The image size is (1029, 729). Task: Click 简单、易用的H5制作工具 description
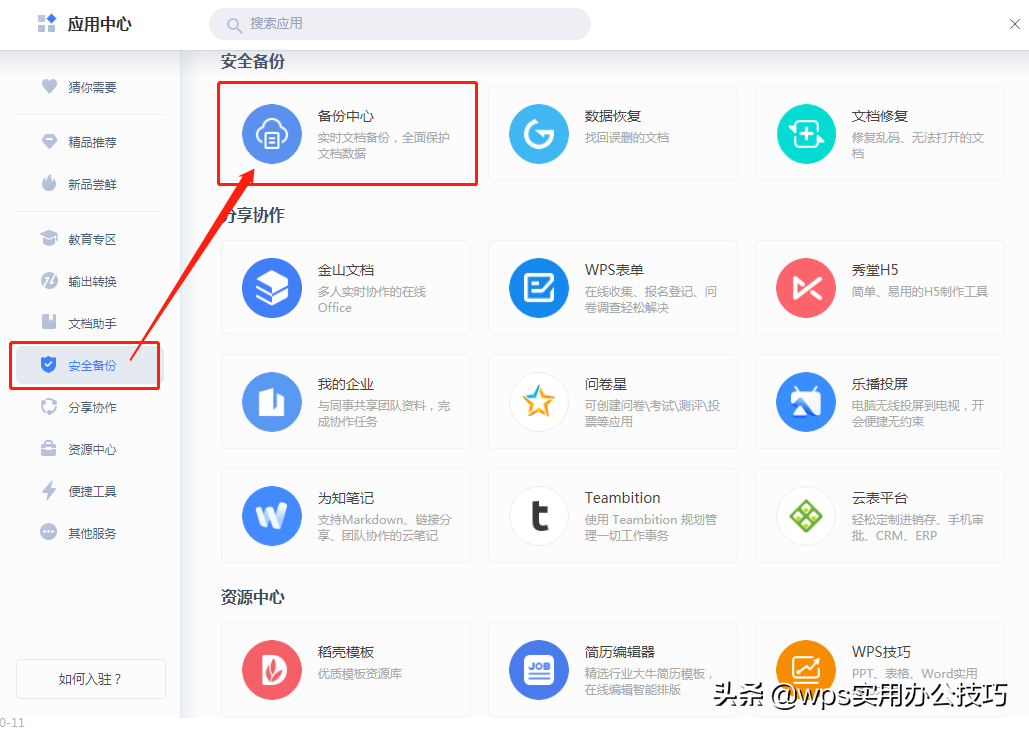(919, 292)
